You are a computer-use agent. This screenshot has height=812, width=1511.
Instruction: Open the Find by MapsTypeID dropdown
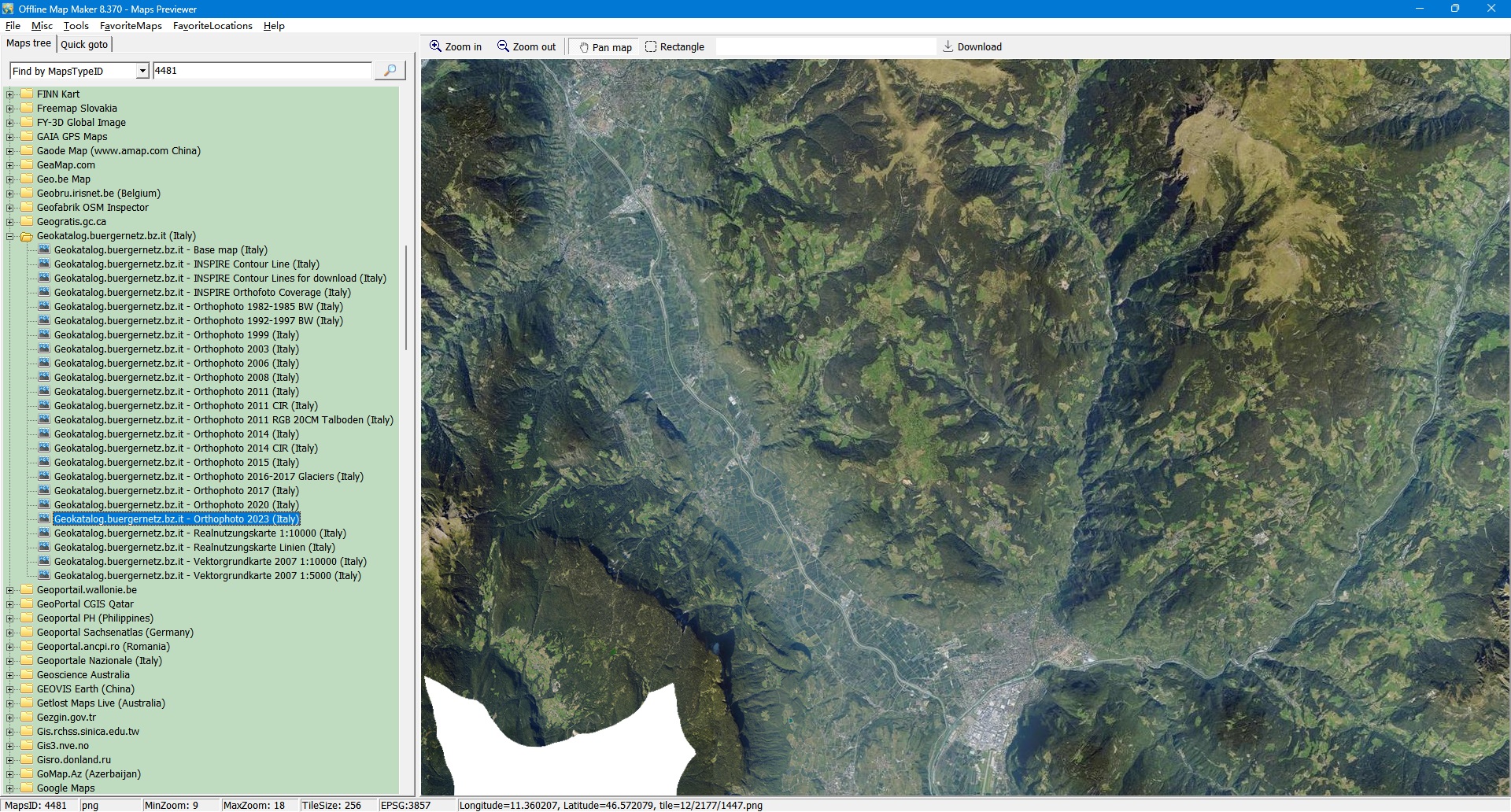[x=142, y=71]
